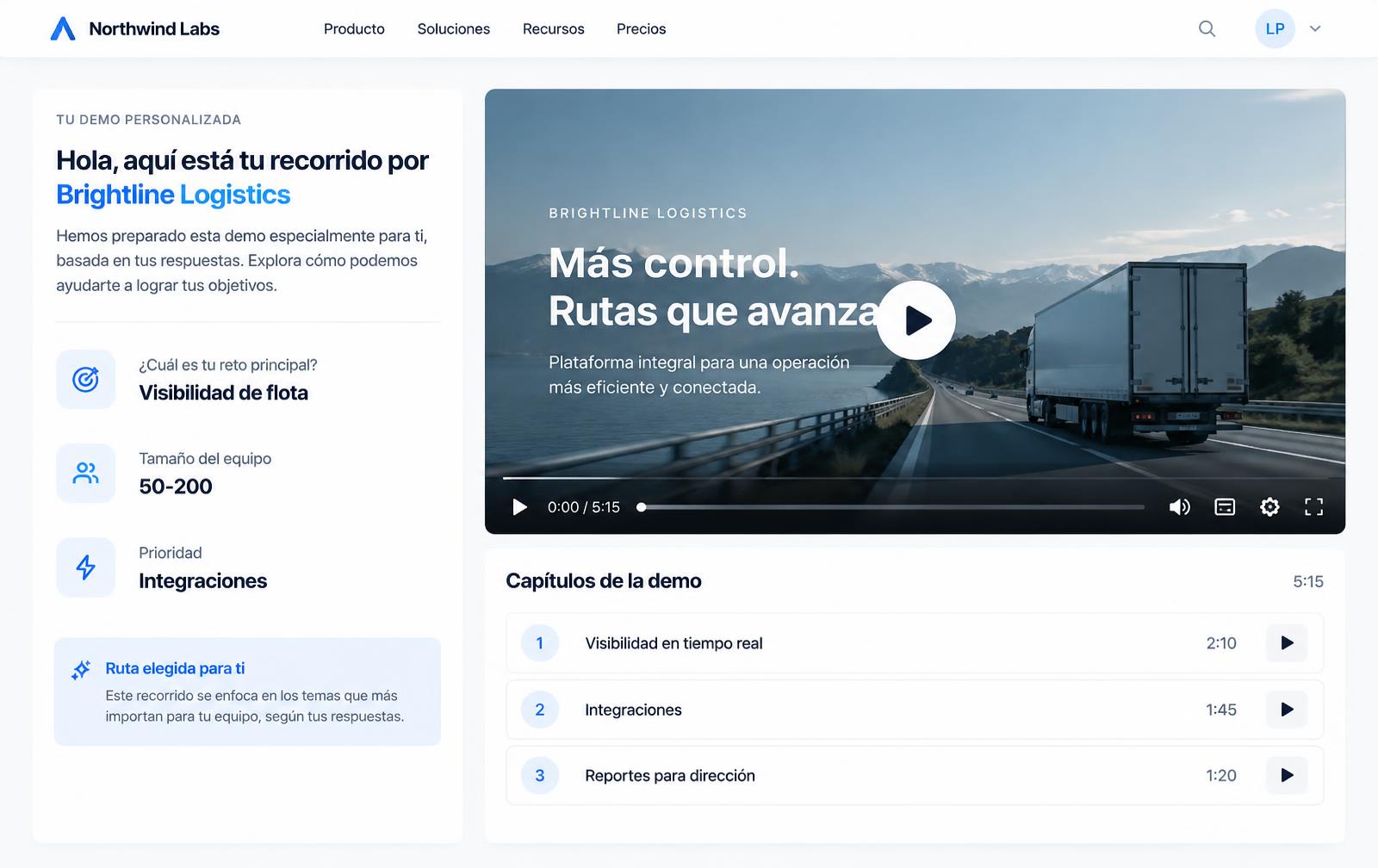Play chapter Visibilidad en tiempo real

point(1287,643)
